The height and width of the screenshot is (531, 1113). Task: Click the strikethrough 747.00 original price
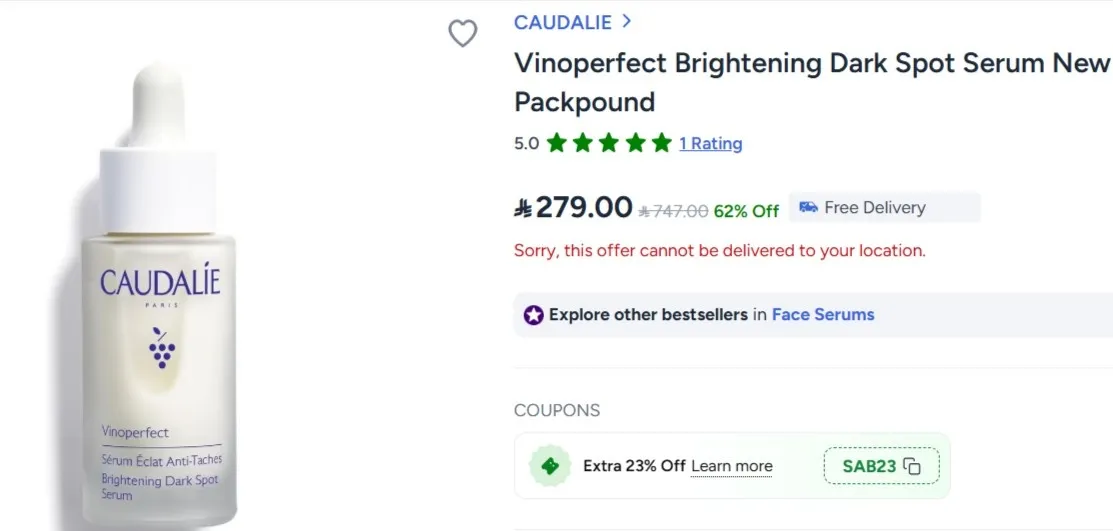tap(674, 210)
